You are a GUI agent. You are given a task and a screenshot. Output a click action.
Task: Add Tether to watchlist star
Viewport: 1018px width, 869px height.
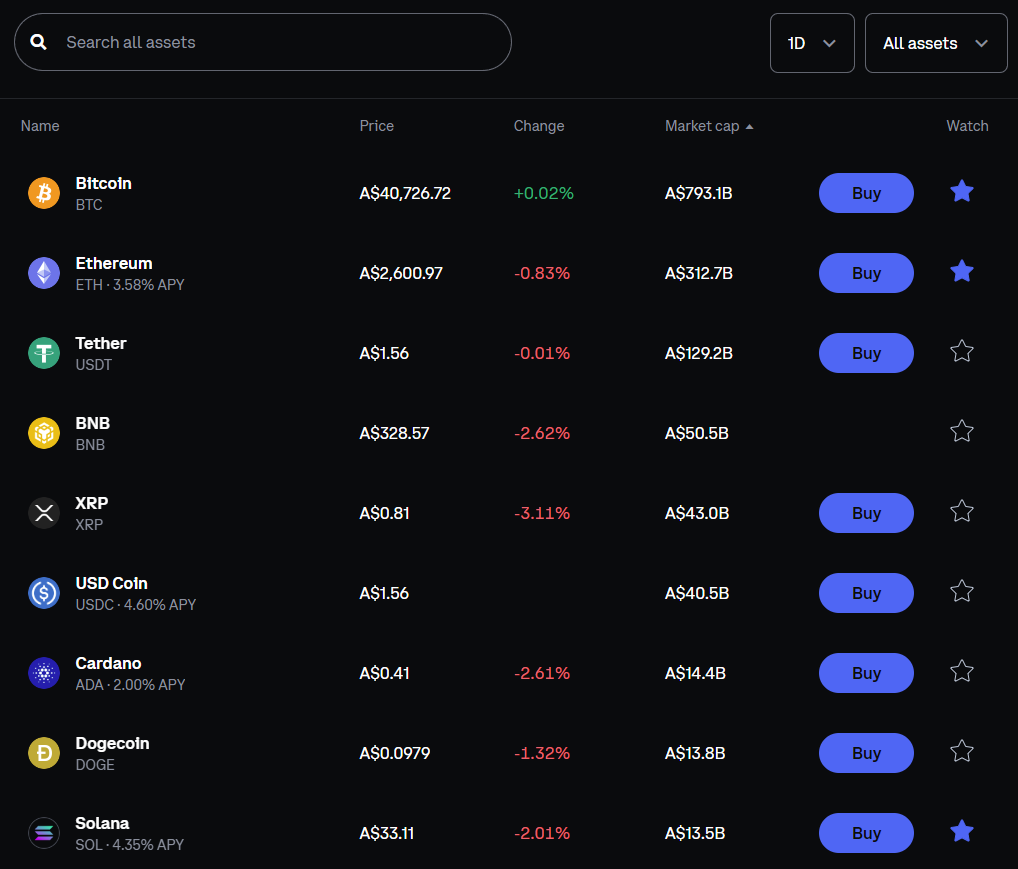point(962,351)
